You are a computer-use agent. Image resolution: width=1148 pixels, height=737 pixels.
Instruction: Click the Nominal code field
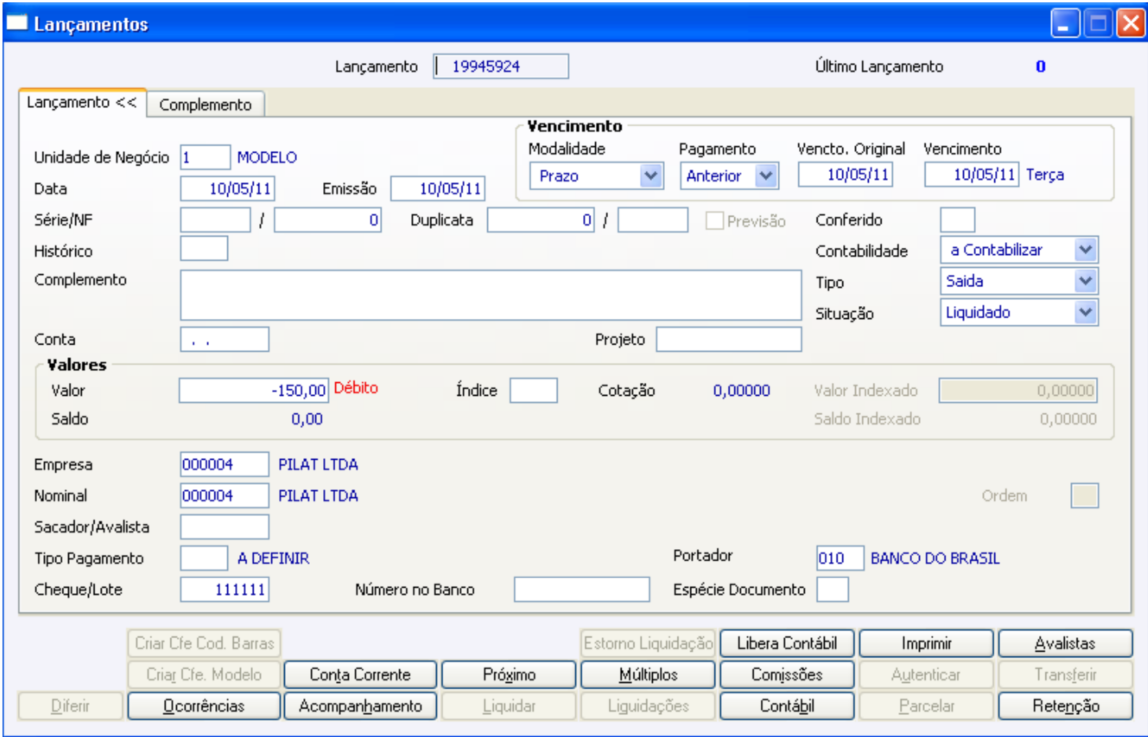click(225, 496)
